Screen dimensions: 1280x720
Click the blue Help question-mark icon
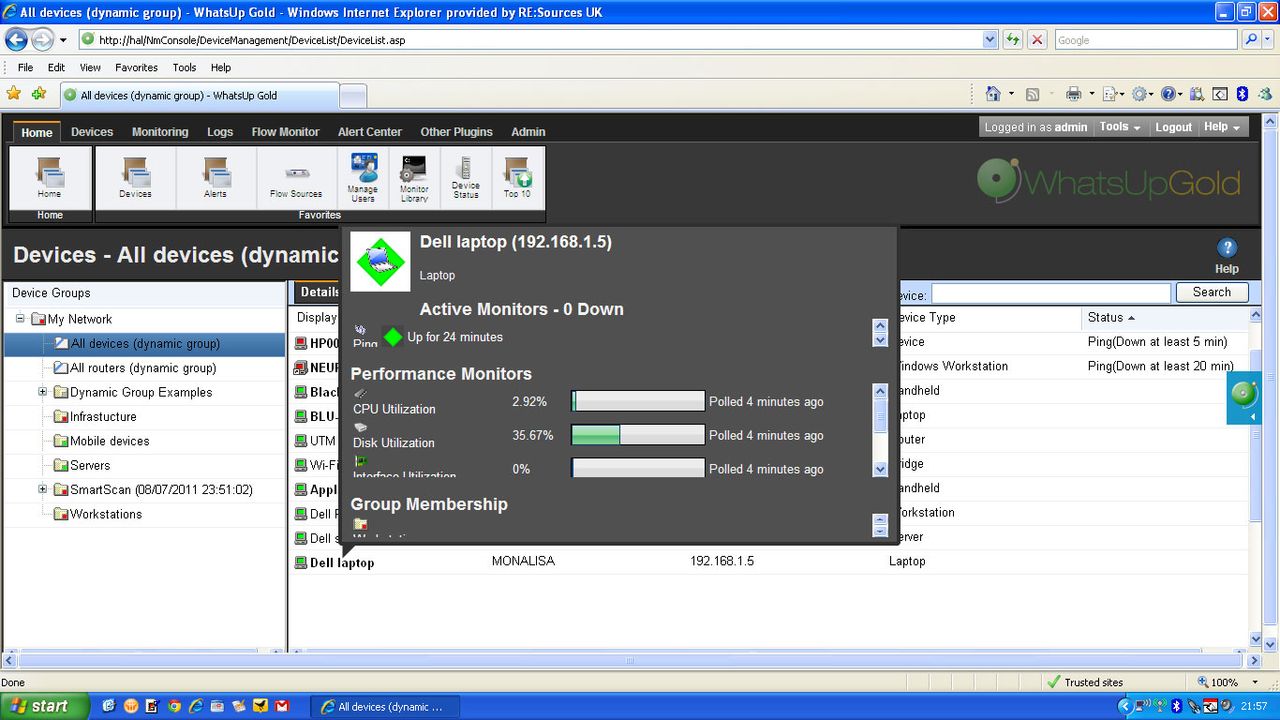[x=1227, y=249]
